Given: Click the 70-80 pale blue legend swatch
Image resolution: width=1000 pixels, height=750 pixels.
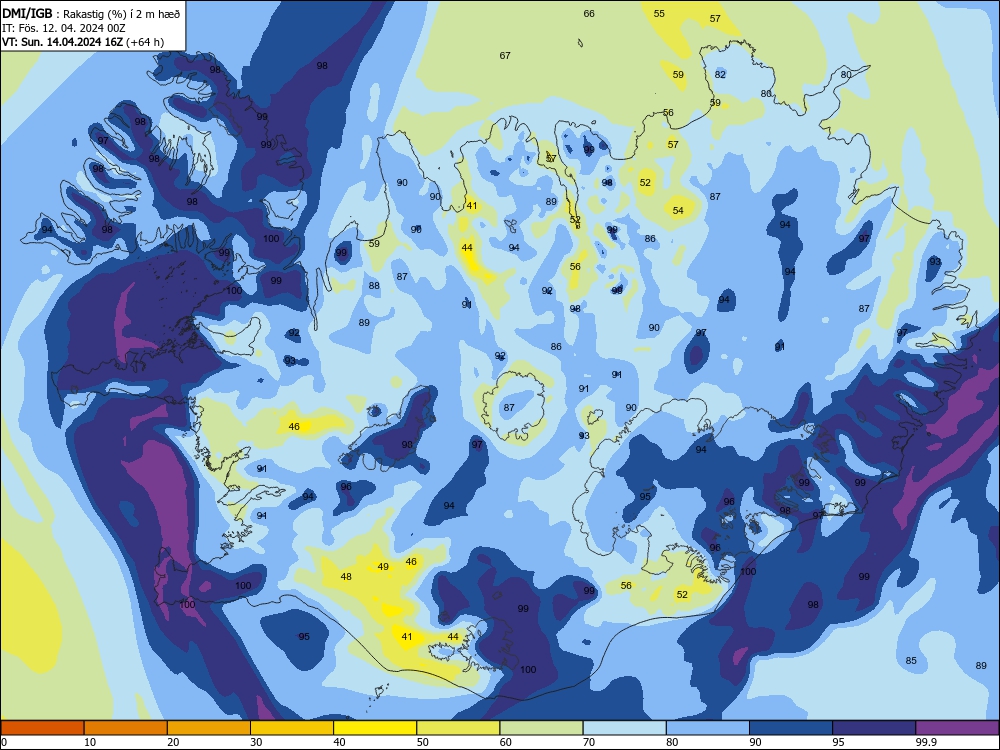Looking at the screenshot, I should 624,728.
